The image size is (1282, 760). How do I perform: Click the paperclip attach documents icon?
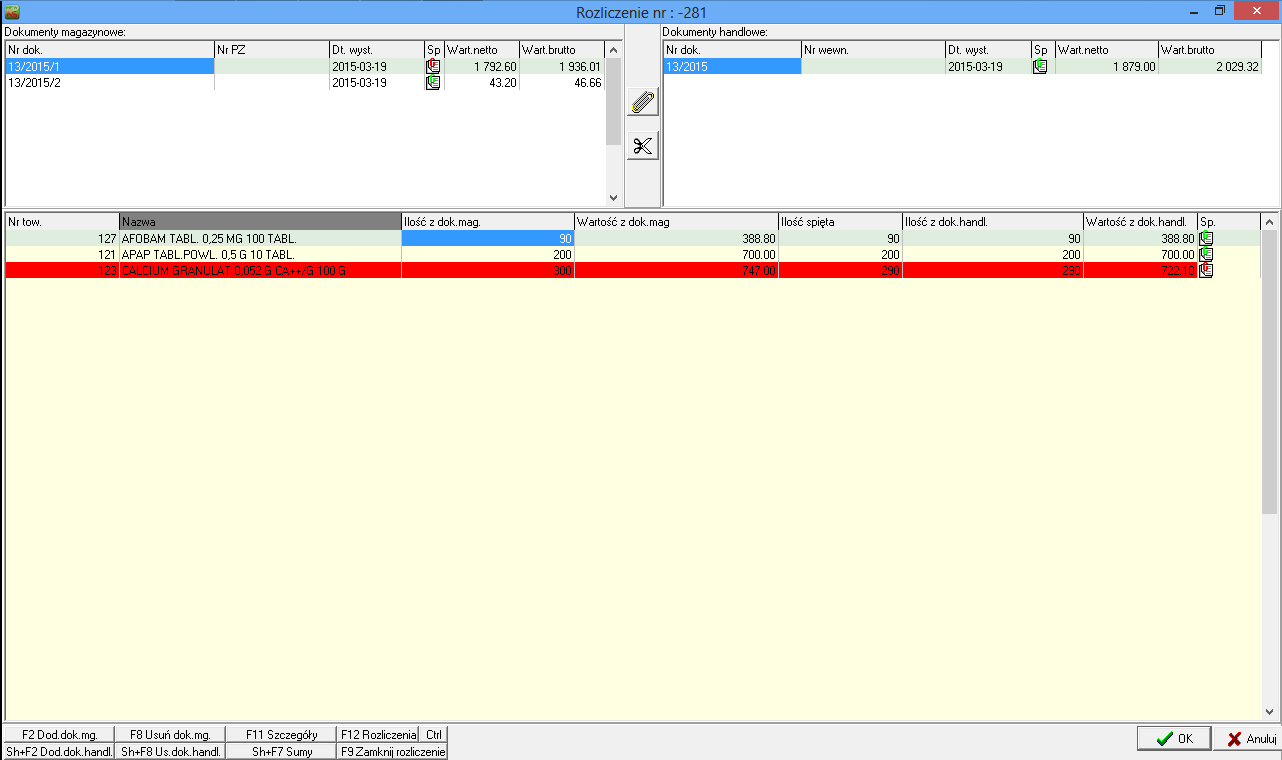(642, 102)
